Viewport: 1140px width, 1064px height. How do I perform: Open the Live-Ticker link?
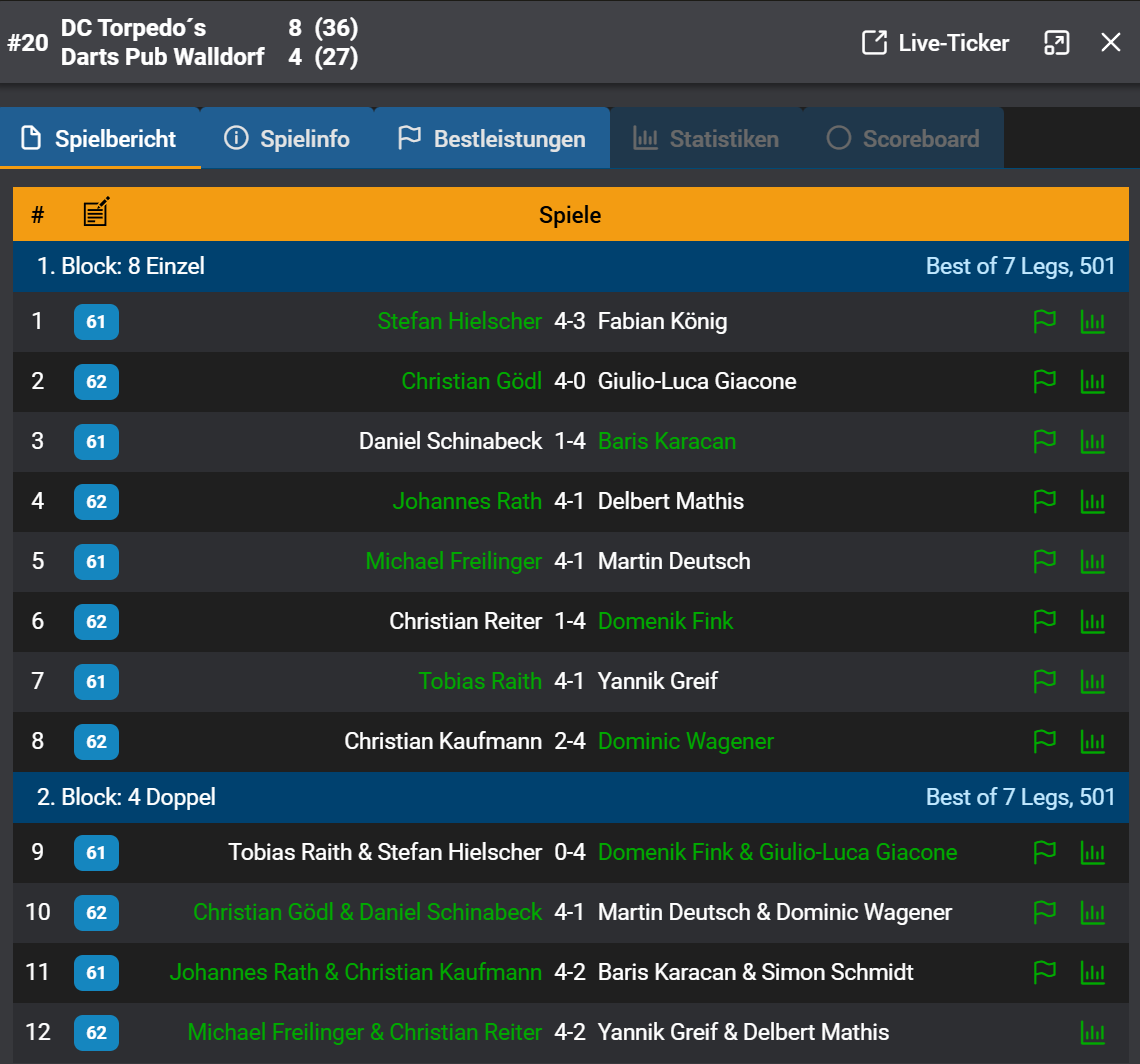click(935, 43)
